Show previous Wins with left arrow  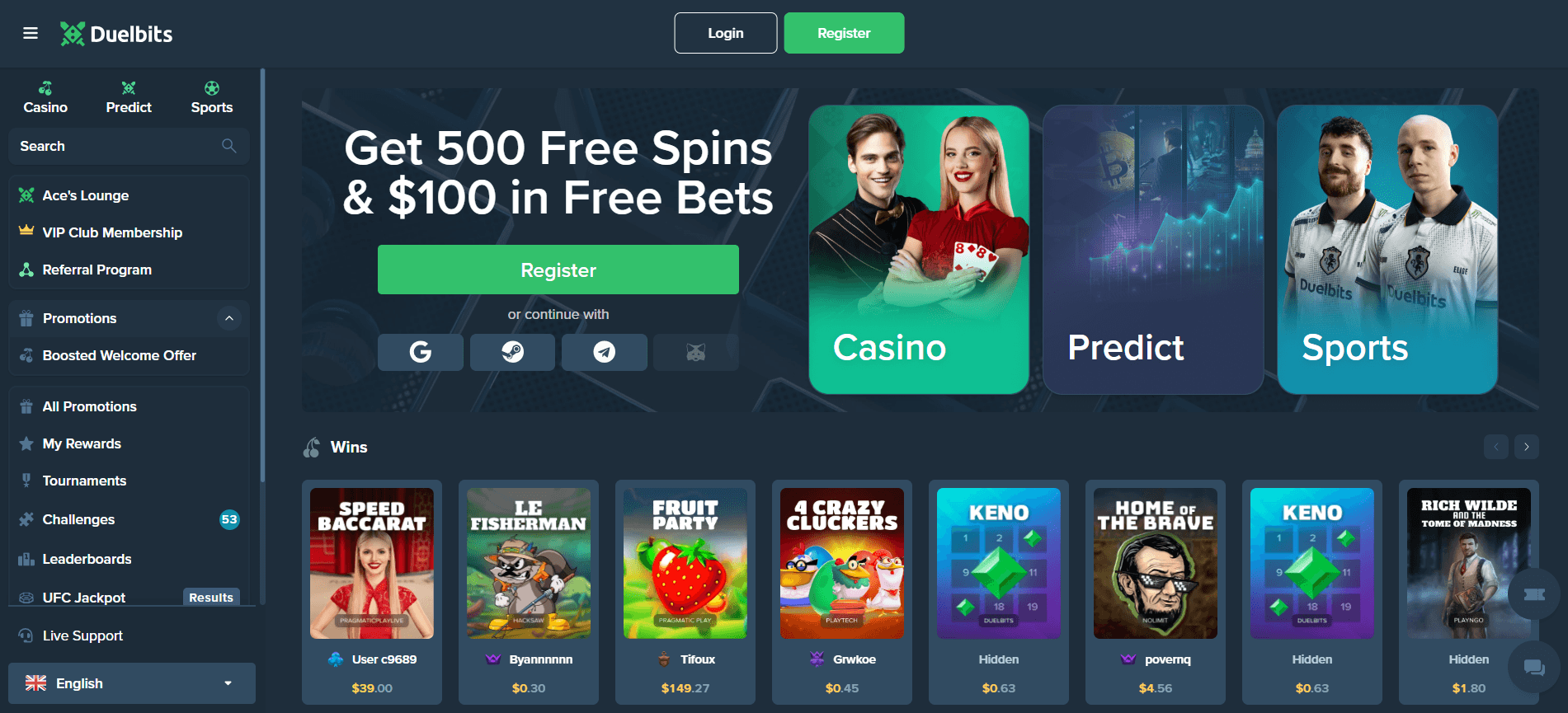(1496, 447)
